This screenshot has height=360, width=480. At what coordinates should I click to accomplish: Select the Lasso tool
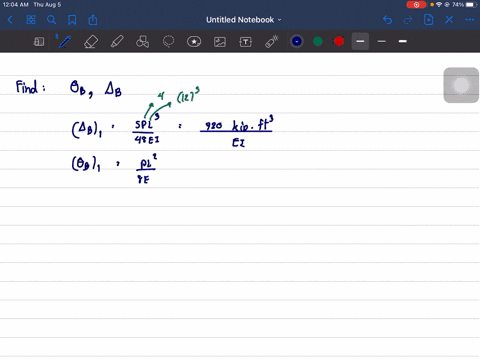(168, 42)
